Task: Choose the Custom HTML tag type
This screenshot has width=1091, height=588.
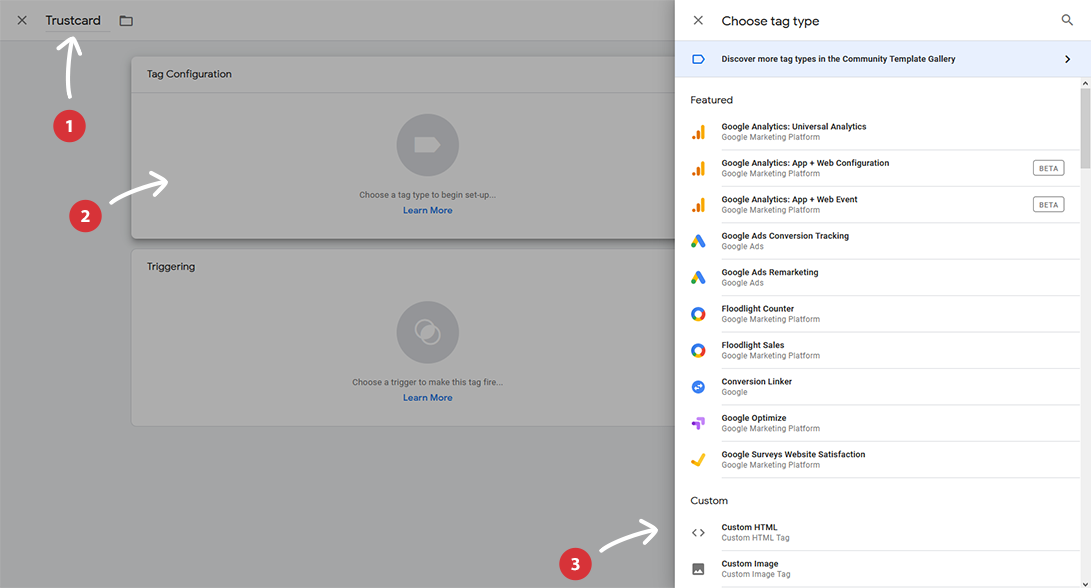Action: coord(877,532)
